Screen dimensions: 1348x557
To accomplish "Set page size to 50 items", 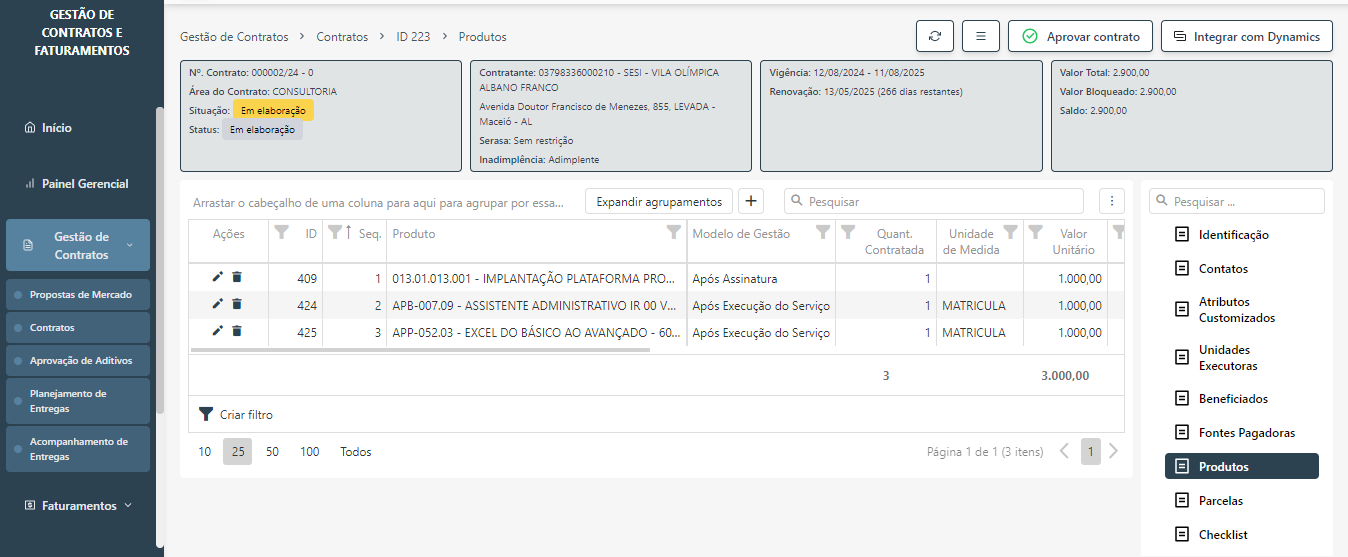I will pos(272,452).
